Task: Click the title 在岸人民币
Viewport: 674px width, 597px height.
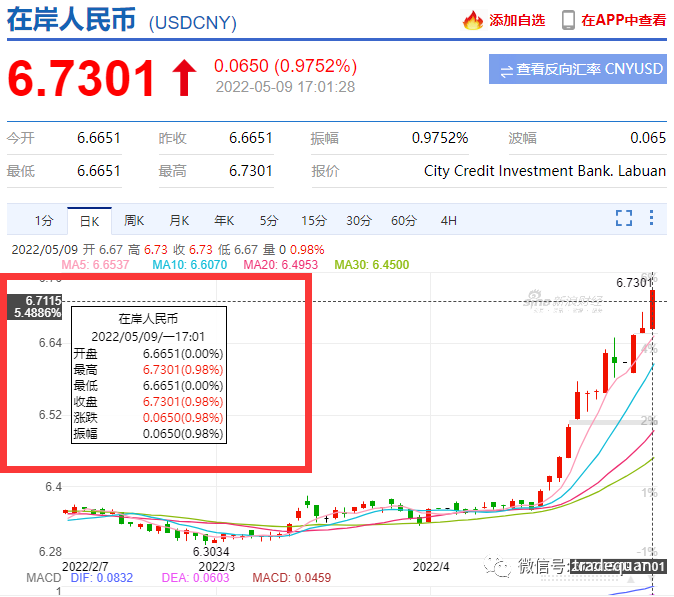Action: 71,19
